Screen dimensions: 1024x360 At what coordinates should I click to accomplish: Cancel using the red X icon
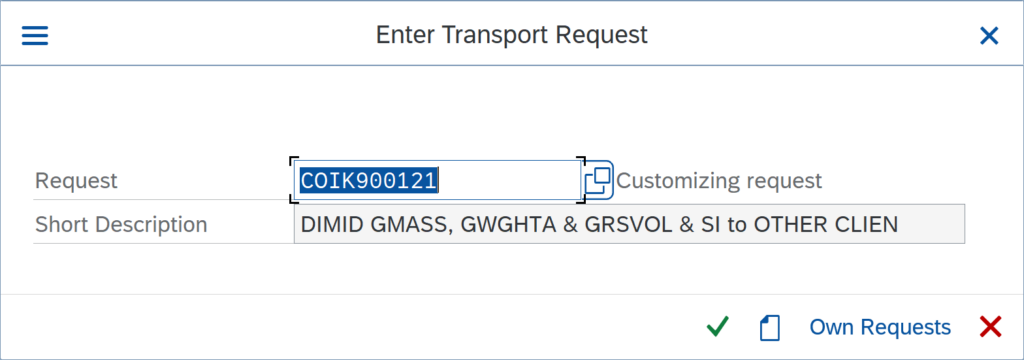click(x=990, y=326)
